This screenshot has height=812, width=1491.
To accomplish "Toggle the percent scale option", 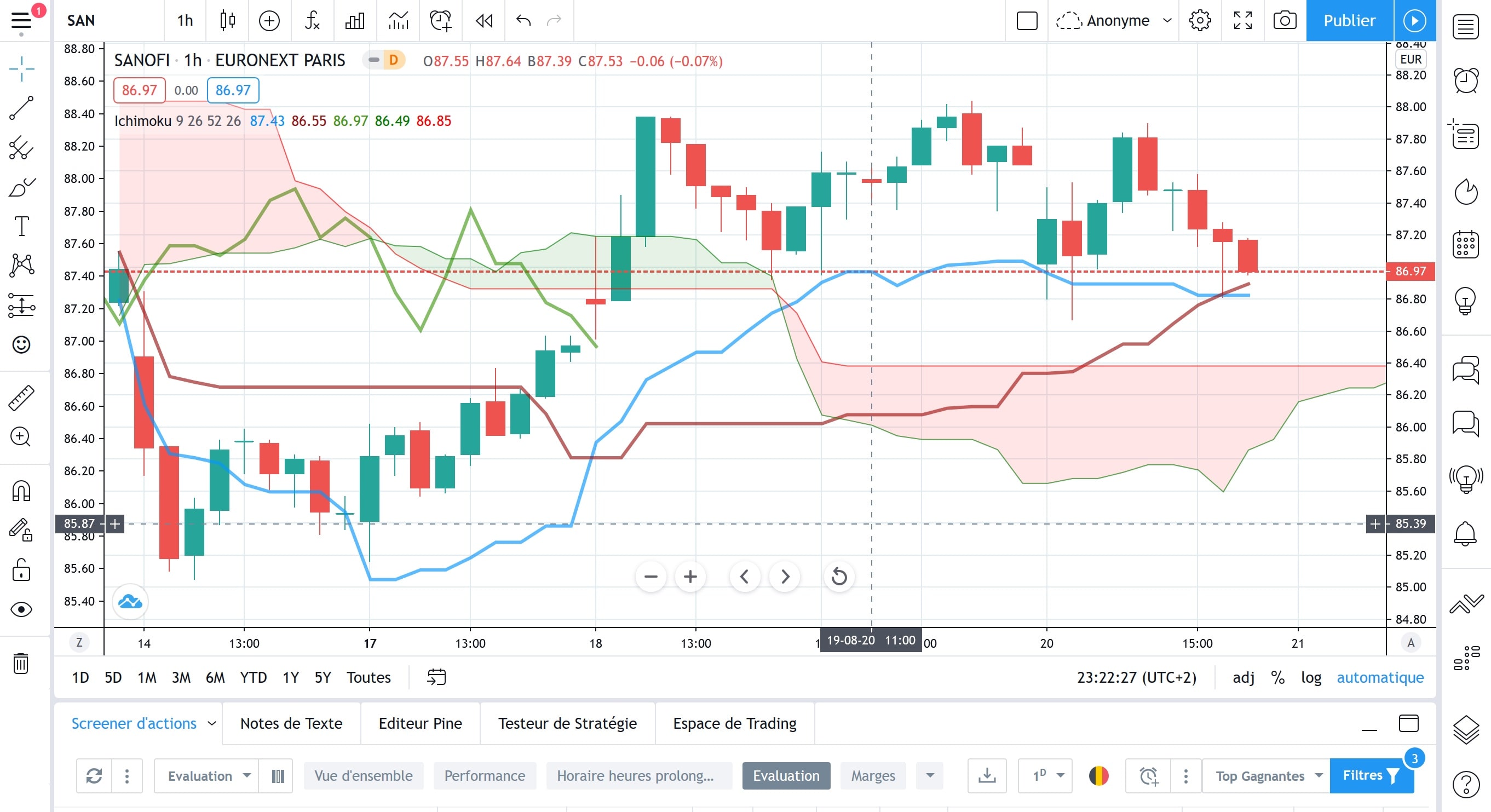I will (1277, 677).
